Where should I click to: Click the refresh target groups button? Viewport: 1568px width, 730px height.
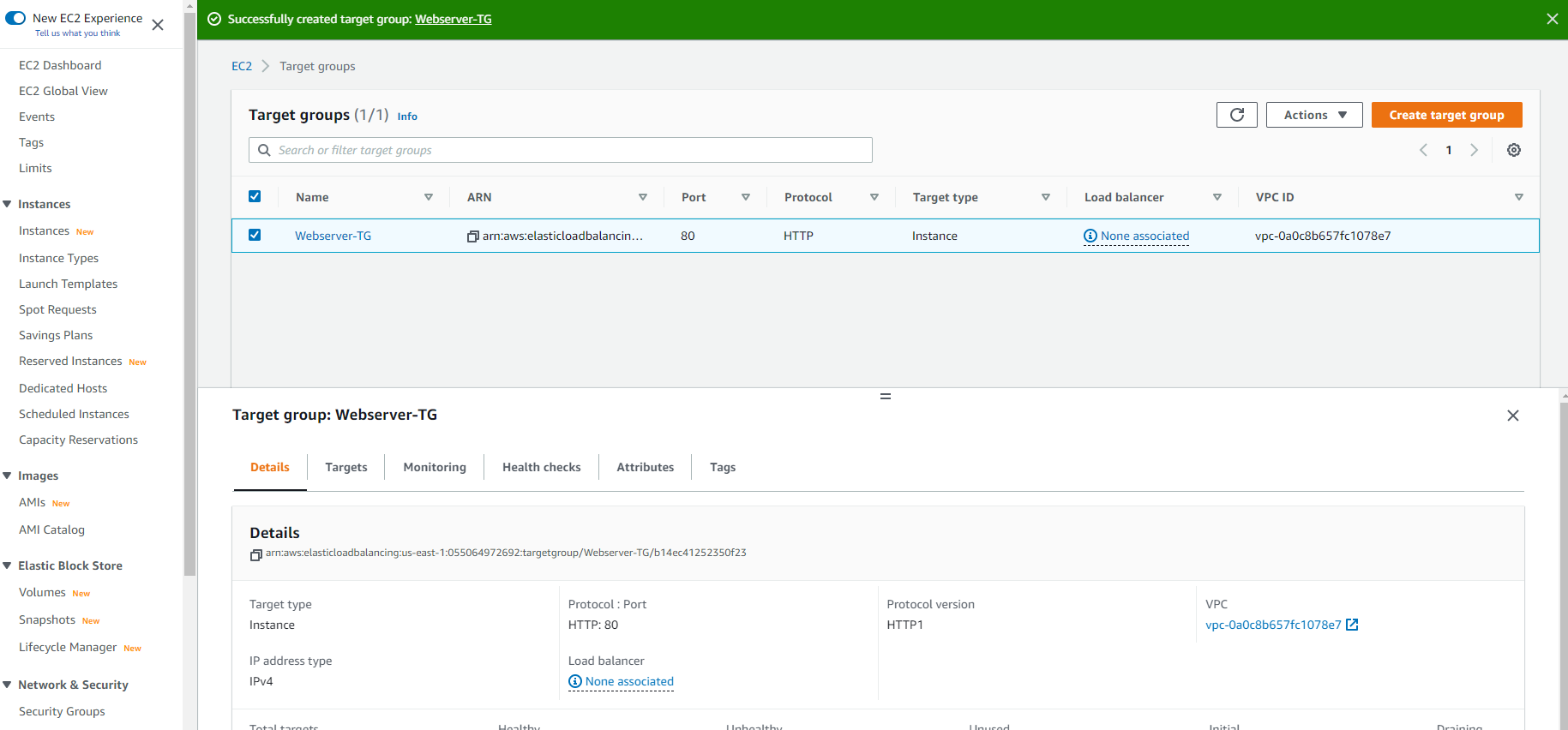(x=1236, y=115)
